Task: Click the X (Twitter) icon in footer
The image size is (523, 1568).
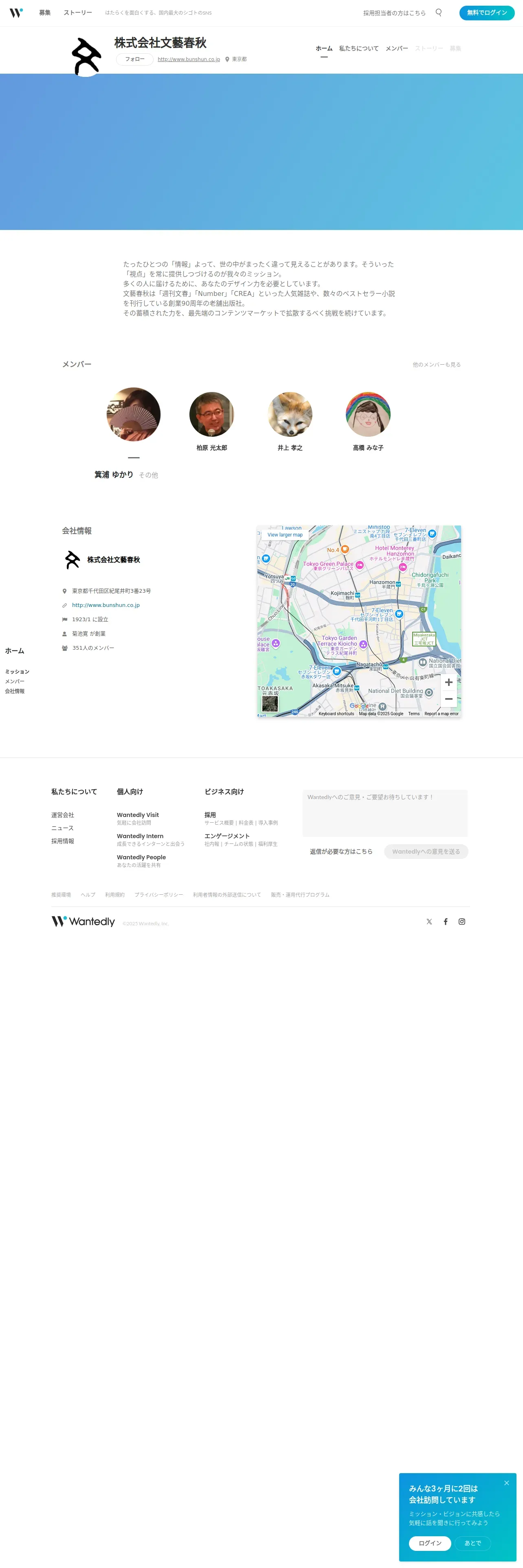Action: click(x=429, y=922)
